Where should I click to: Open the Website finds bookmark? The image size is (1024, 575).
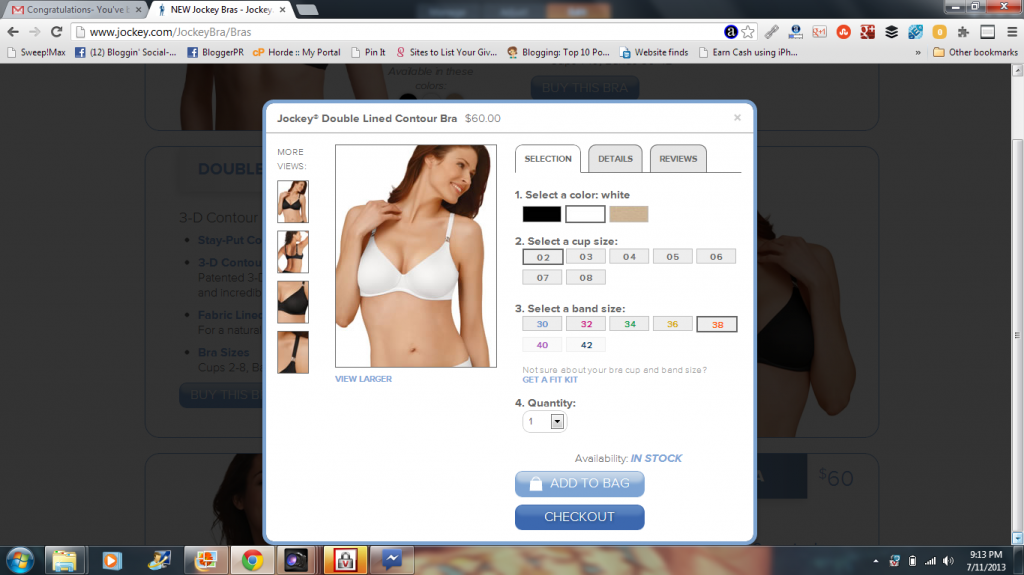pos(654,52)
